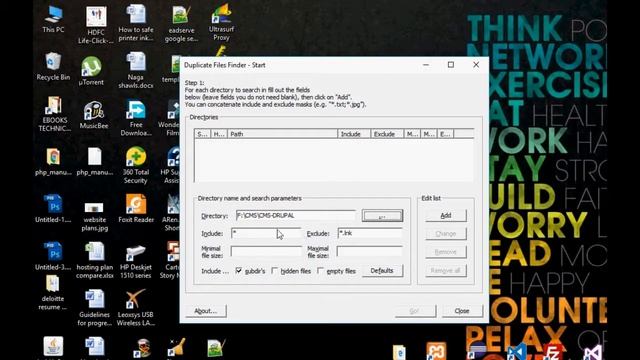Click the greyed Remove button
Image resolution: width=640 pixels, height=360 pixels.
(x=446, y=252)
